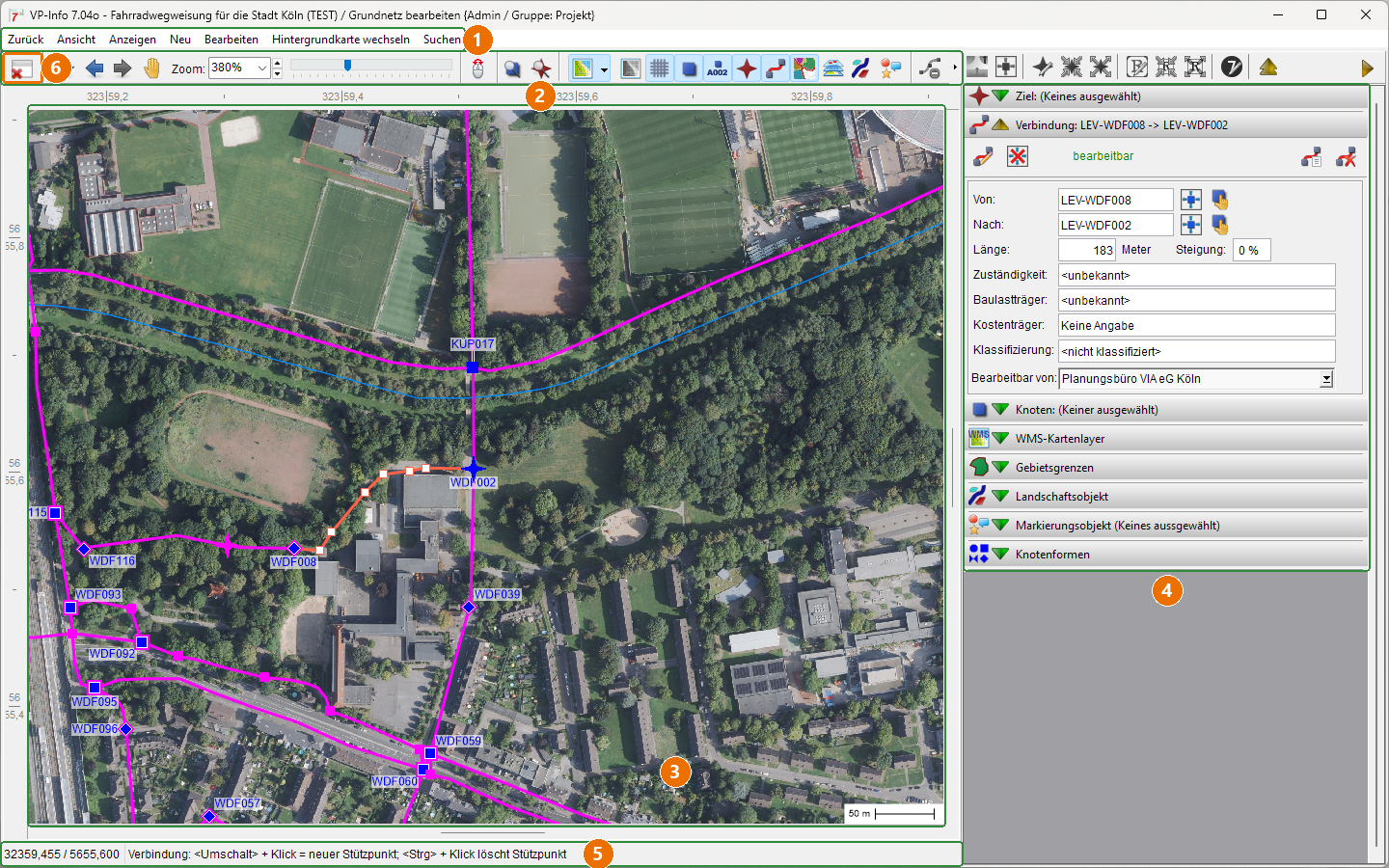Click the WDF008 node label on the map
Viewport: 1389px width, 868px height.
point(293,561)
